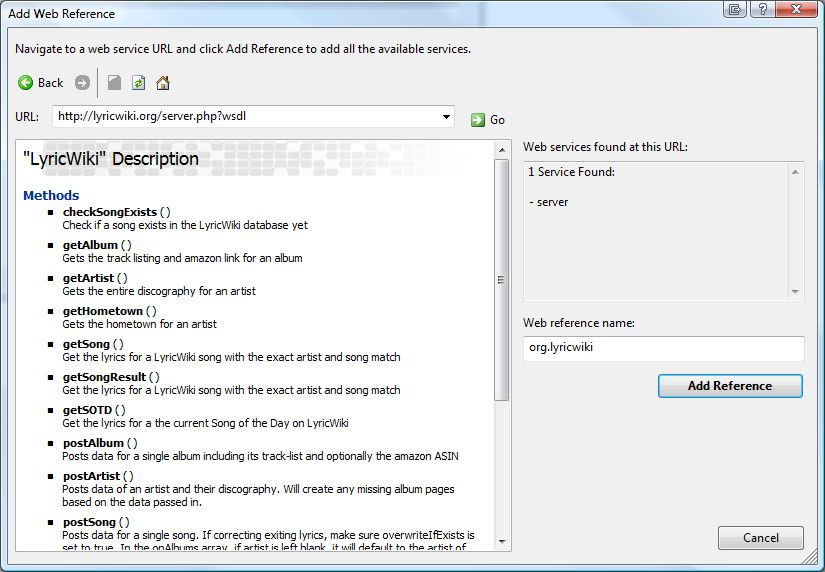825x572 pixels.
Task: Click the Web reference name field
Action: 663,348
